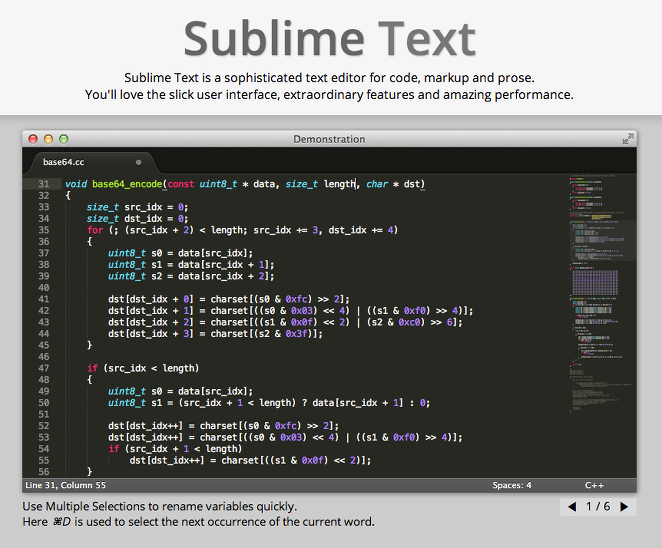662x548 pixels.
Task: Click 'if' keyword on line 47
Action: coord(92,368)
